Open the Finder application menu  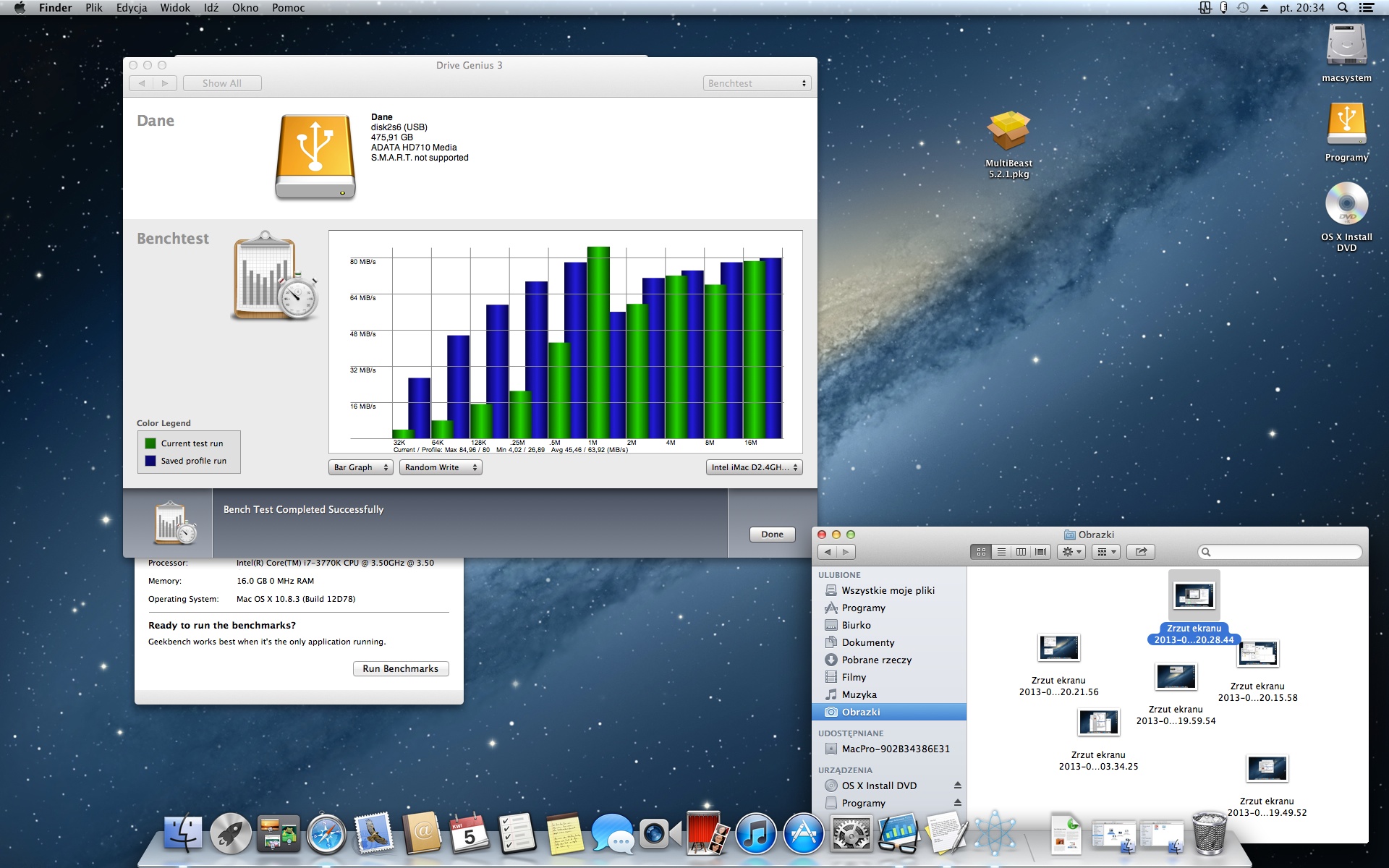point(56,8)
